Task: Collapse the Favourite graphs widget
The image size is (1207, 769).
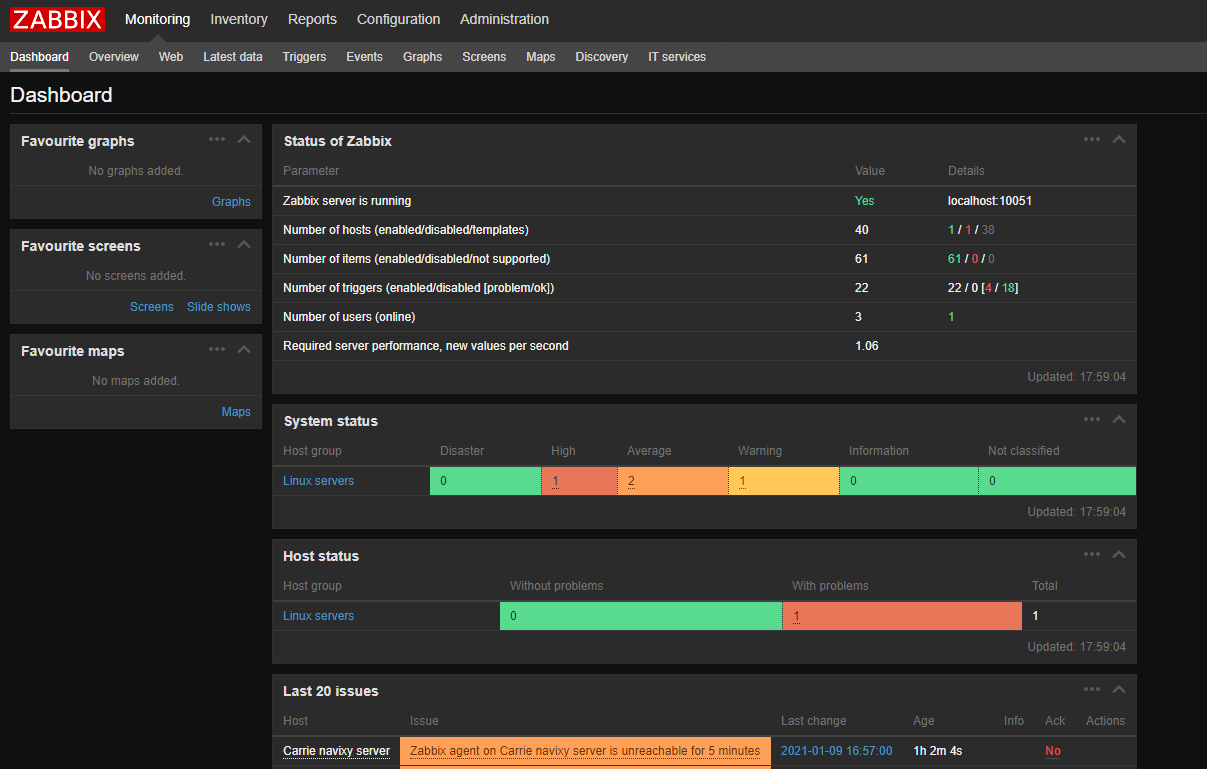Action: (x=243, y=139)
